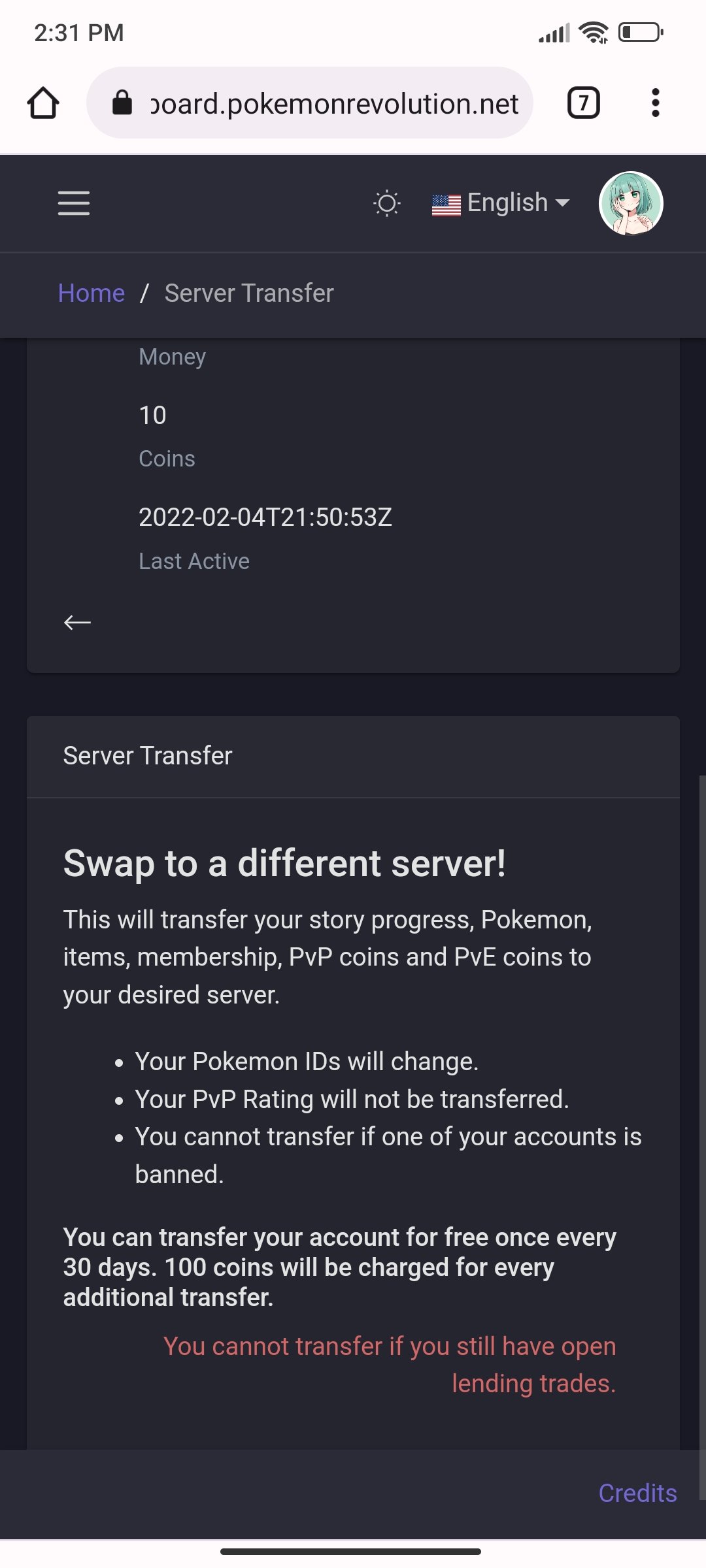Screen dimensions: 706x1568
Task: Go to Home breadcrumb link
Action: [x=91, y=293]
